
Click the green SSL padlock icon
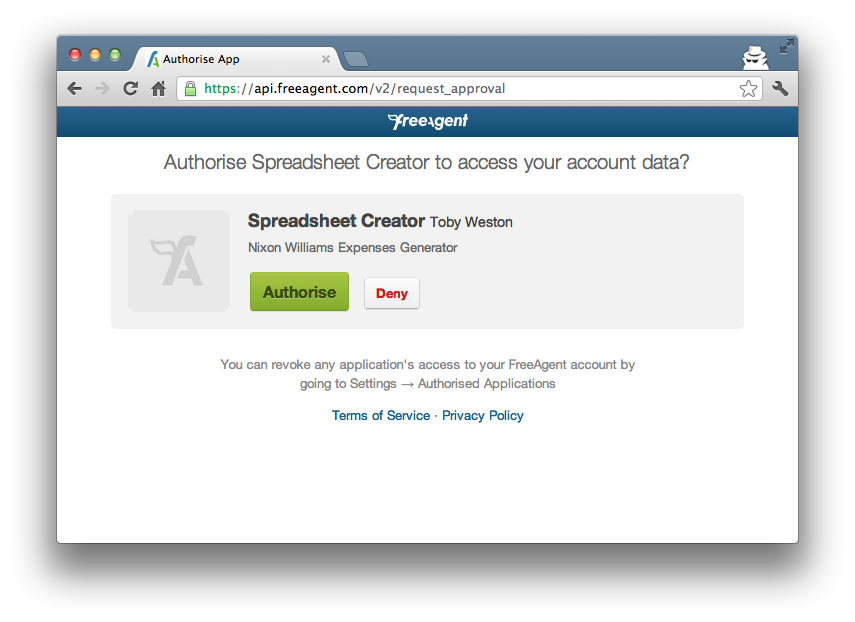pyautogui.click(x=190, y=88)
